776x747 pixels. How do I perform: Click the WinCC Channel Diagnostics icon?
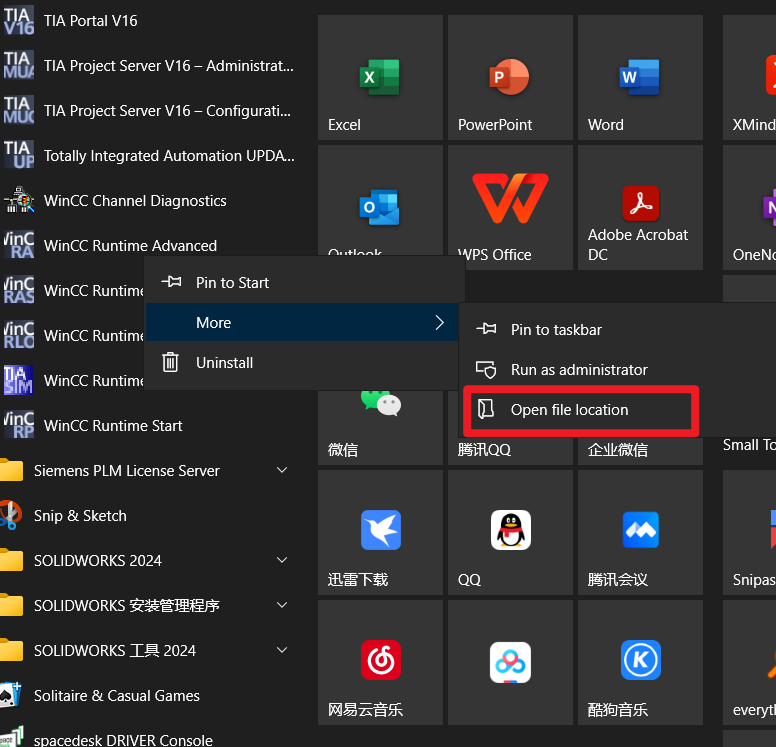pyautogui.click(x=19, y=200)
